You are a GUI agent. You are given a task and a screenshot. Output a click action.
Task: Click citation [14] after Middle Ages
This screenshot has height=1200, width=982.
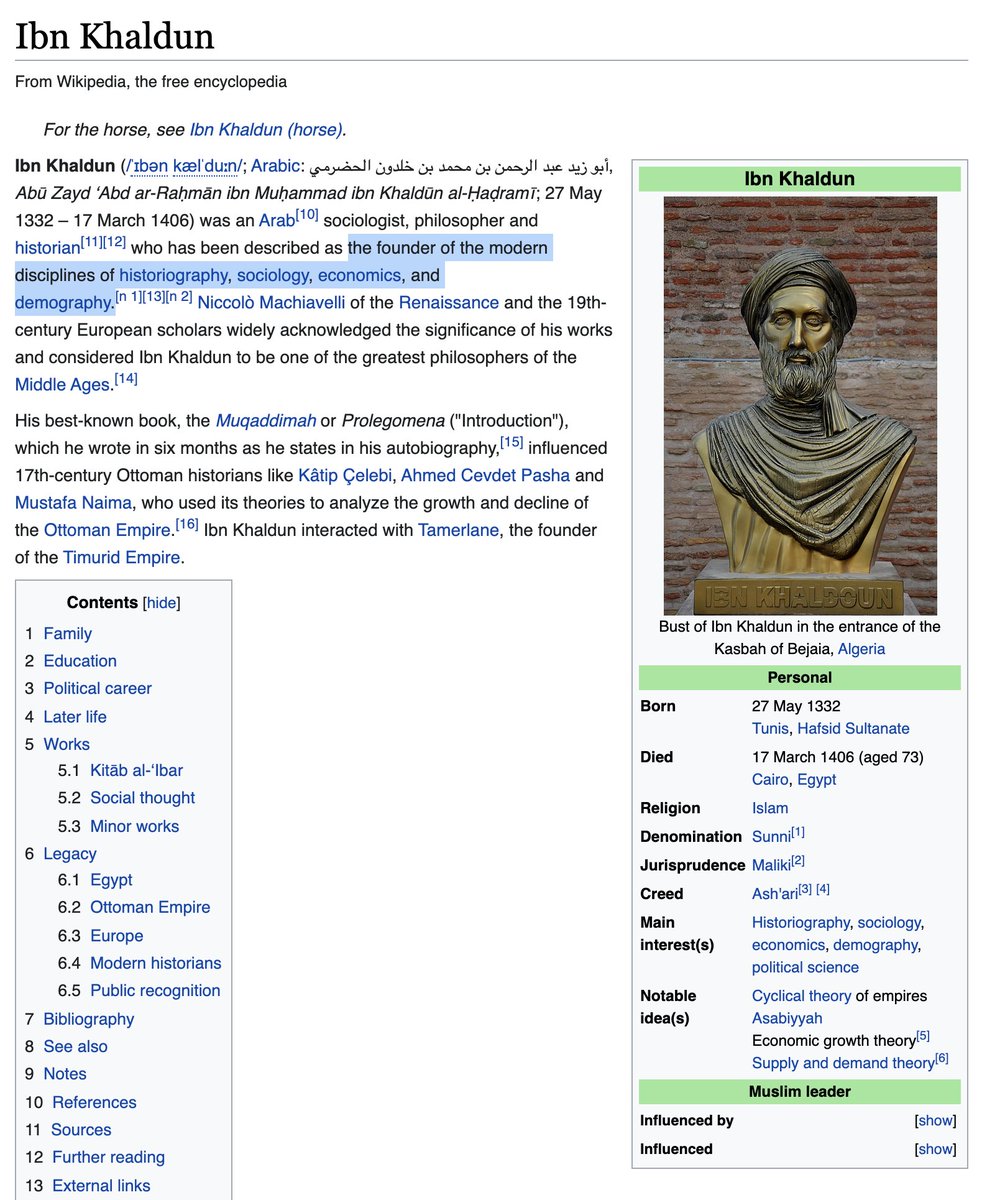[x=126, y=379]
